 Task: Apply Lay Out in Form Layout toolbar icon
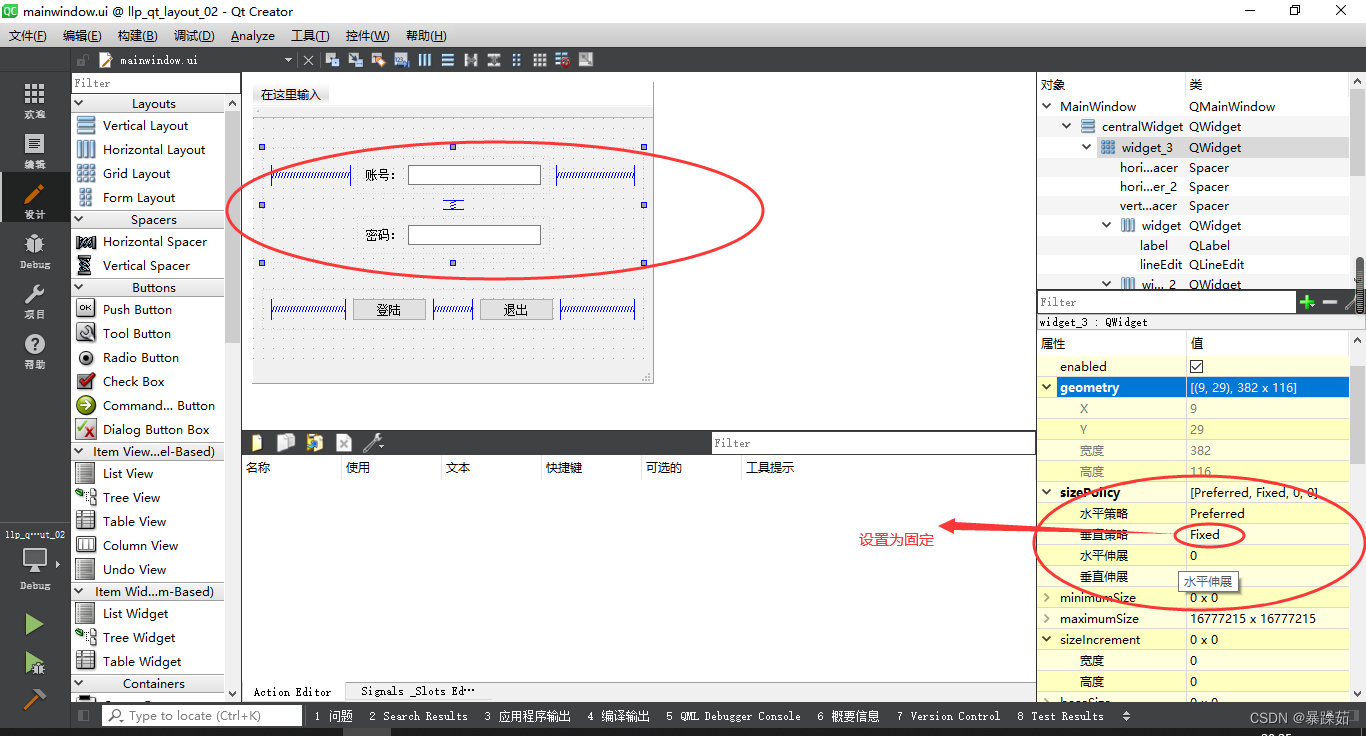coord(517,60)
